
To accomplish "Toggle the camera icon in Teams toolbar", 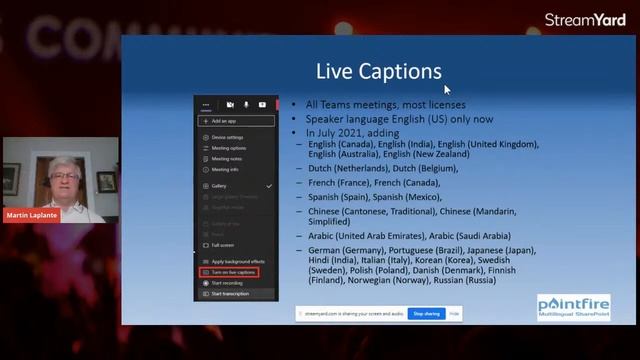I will [x=230, y=105].
